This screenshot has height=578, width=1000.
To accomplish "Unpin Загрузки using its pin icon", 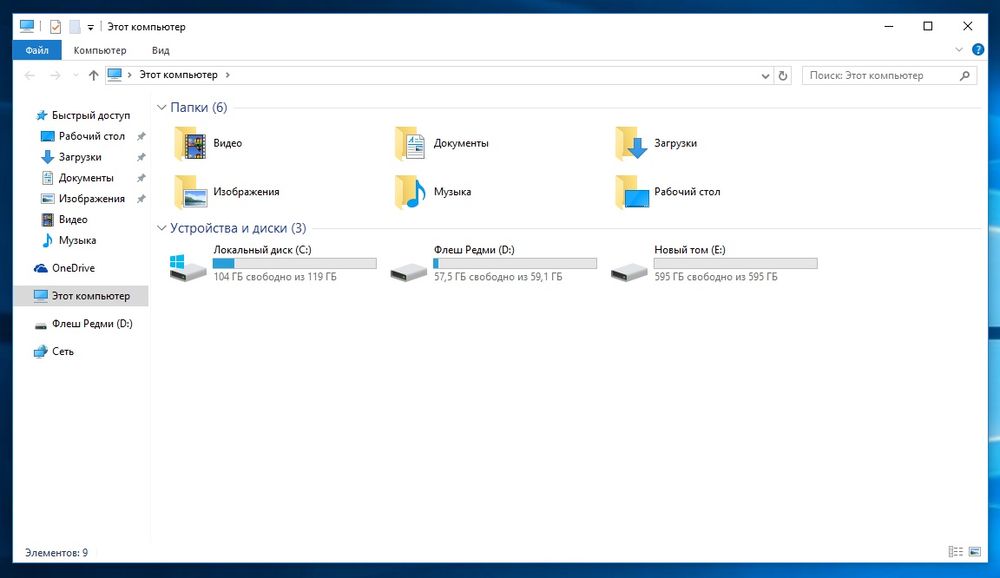I will [142, 157].
